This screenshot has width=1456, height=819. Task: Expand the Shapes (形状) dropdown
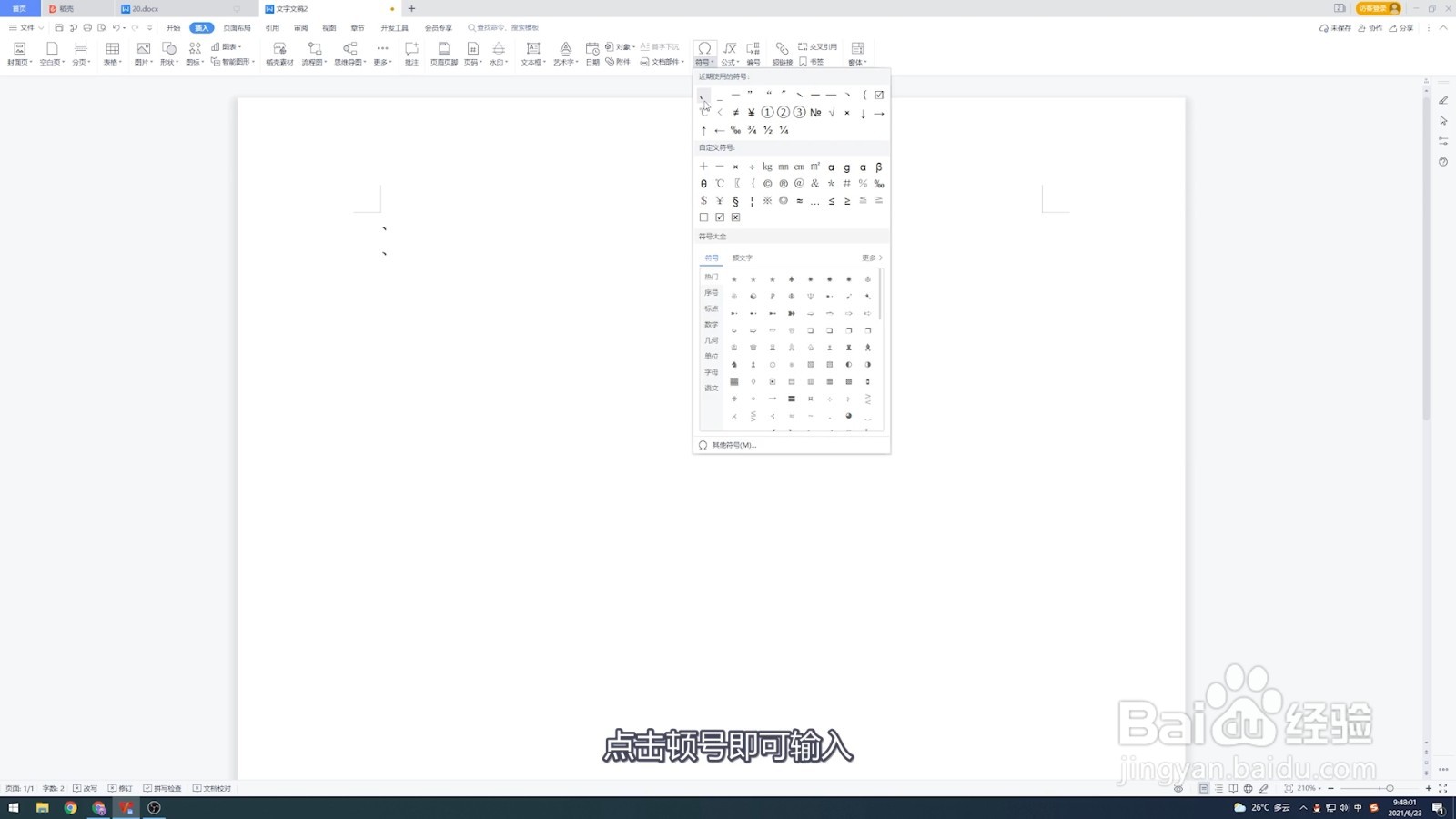click(x=169, y=54)
